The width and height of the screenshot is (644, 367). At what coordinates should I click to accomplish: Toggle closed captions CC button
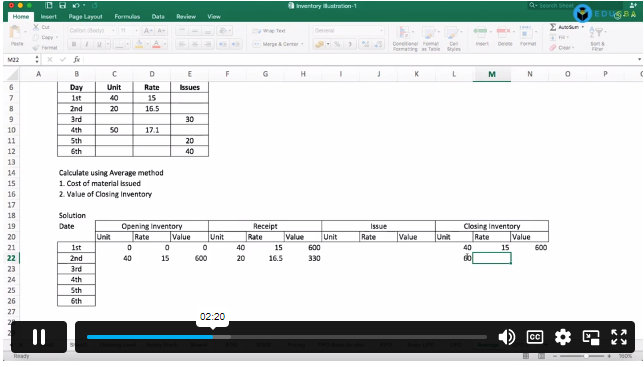click(x=535, y=337)
